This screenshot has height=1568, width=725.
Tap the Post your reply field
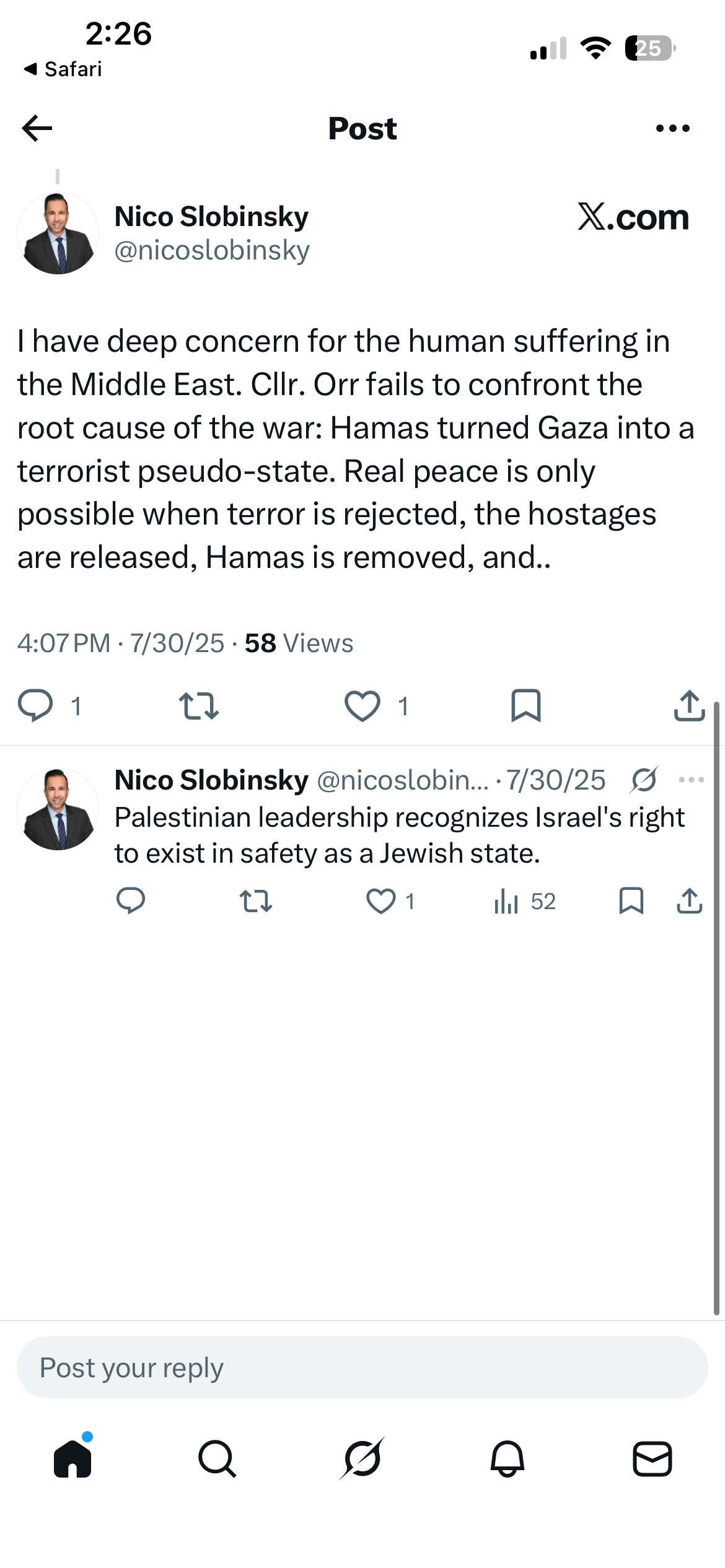(x=362, y=1367)
